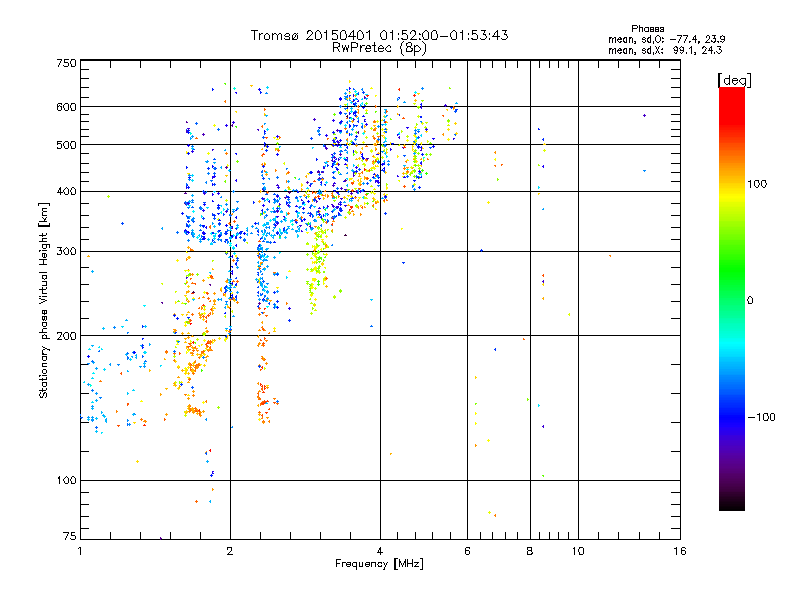The image size is (800, 600).
Task: Click the '200' y-axis tick label
Action: 67,336
